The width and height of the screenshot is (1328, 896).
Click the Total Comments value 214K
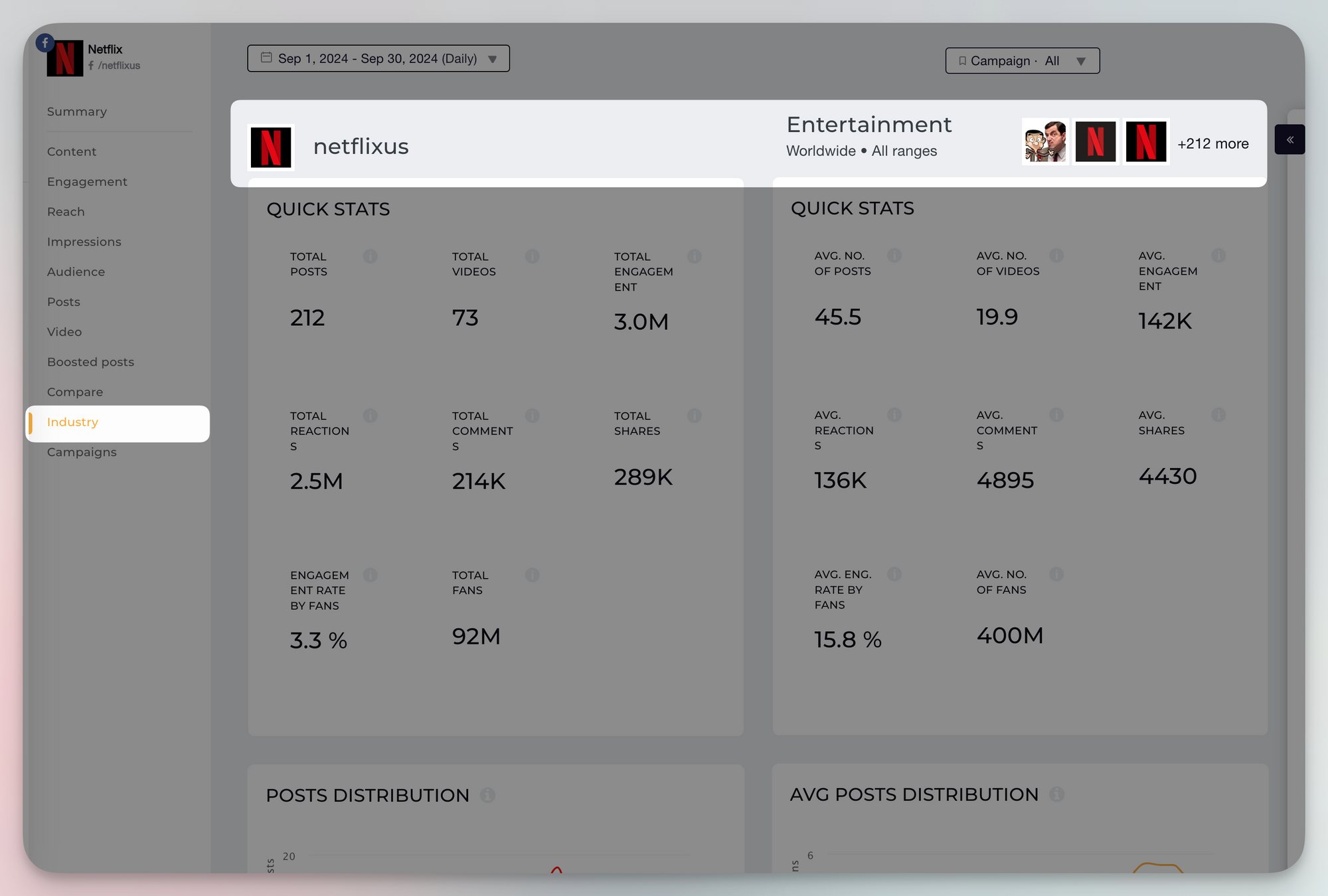pyautogui.click(x=479, y=481)
